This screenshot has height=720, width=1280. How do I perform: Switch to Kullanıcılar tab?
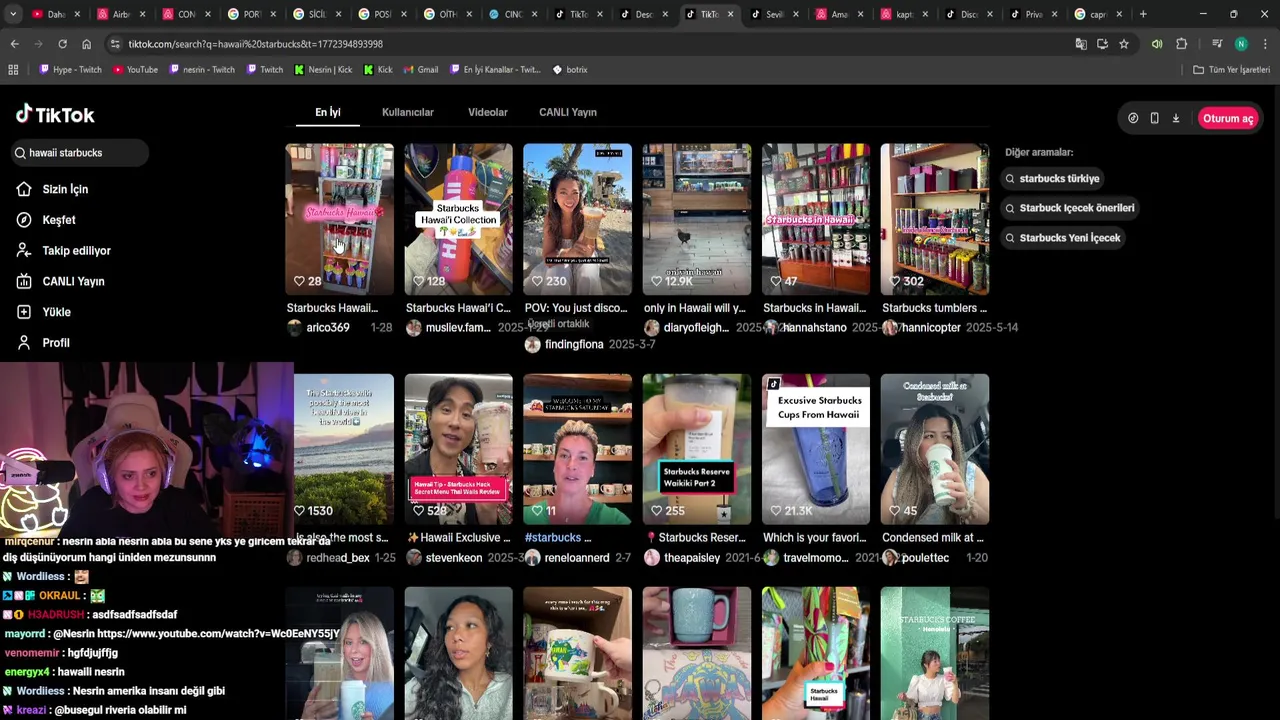pos(408,112)
